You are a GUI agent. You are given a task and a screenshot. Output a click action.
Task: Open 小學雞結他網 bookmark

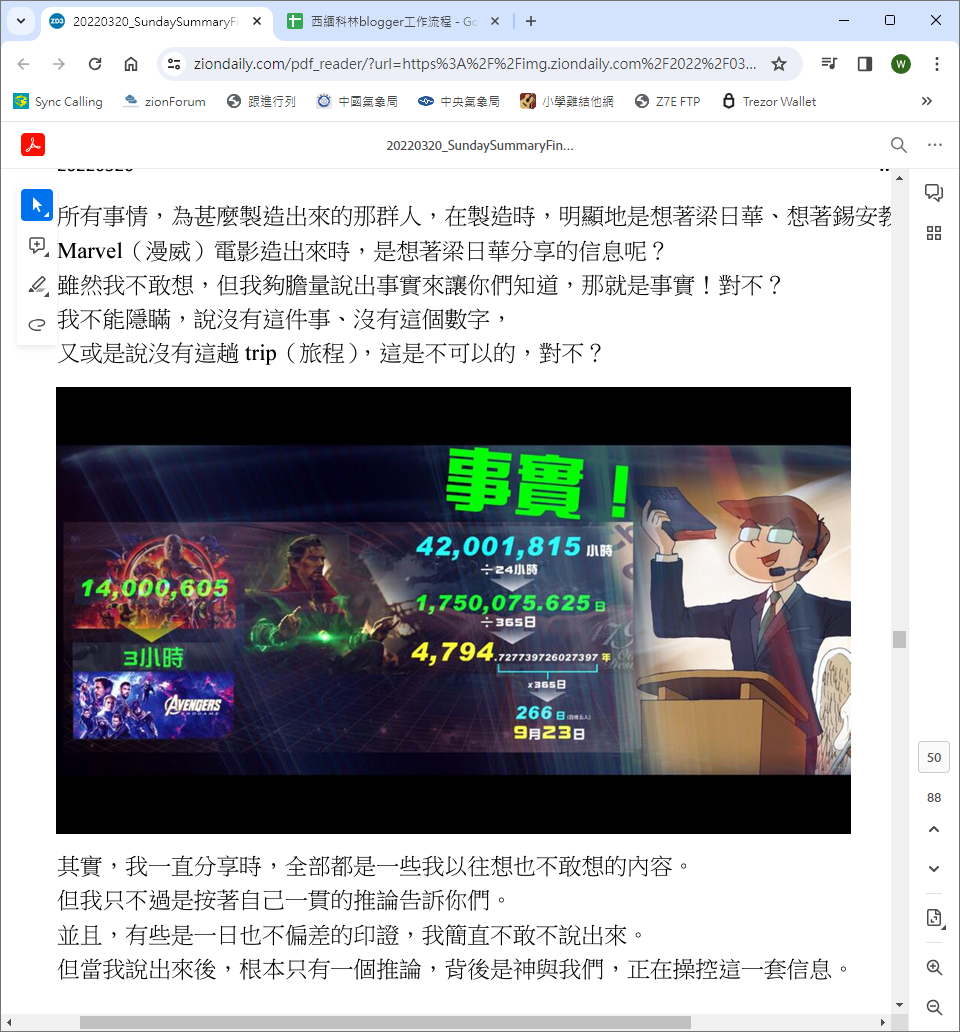[x=567, y=101]
